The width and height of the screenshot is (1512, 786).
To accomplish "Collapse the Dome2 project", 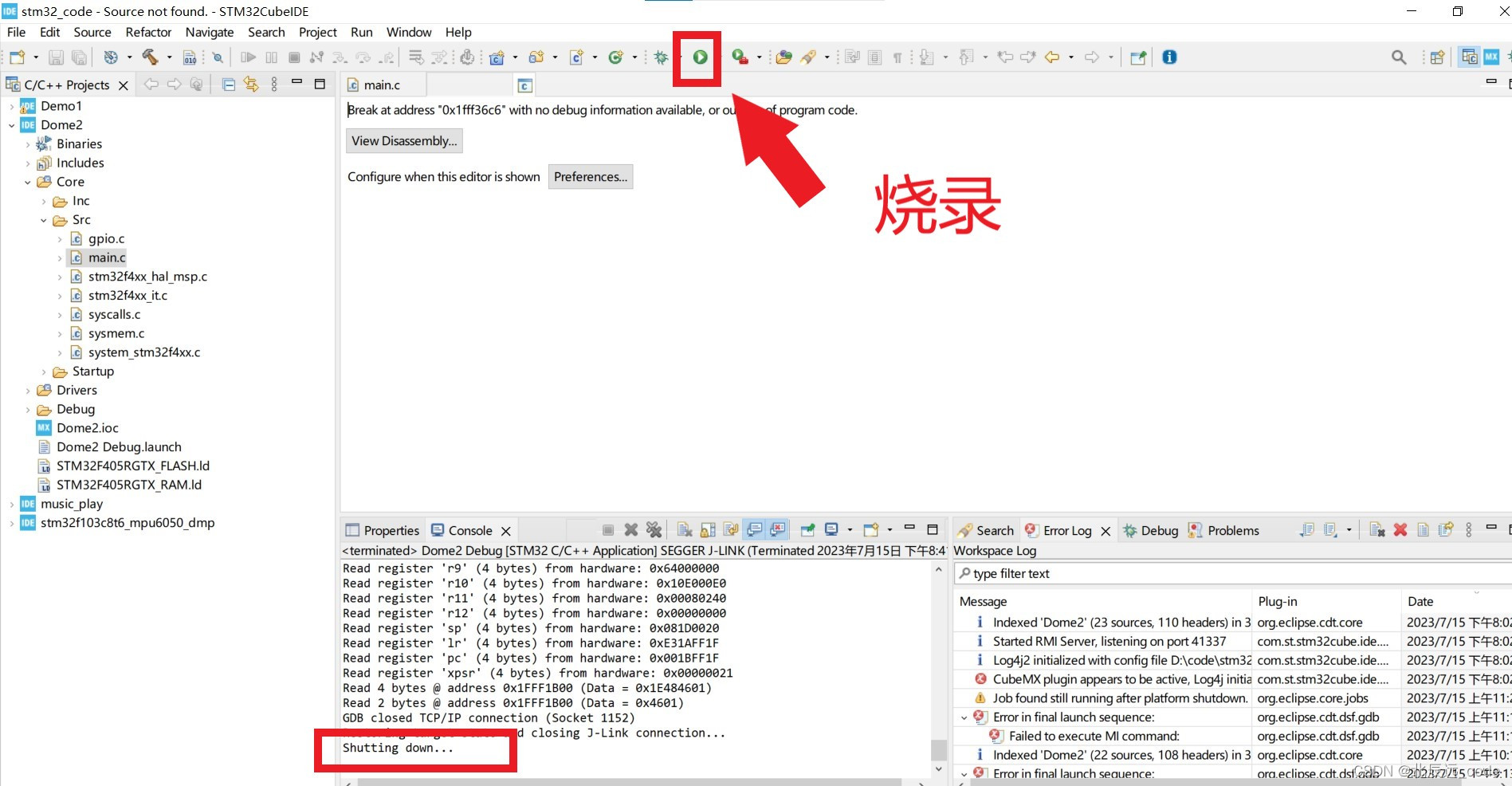I will [11, 125].
